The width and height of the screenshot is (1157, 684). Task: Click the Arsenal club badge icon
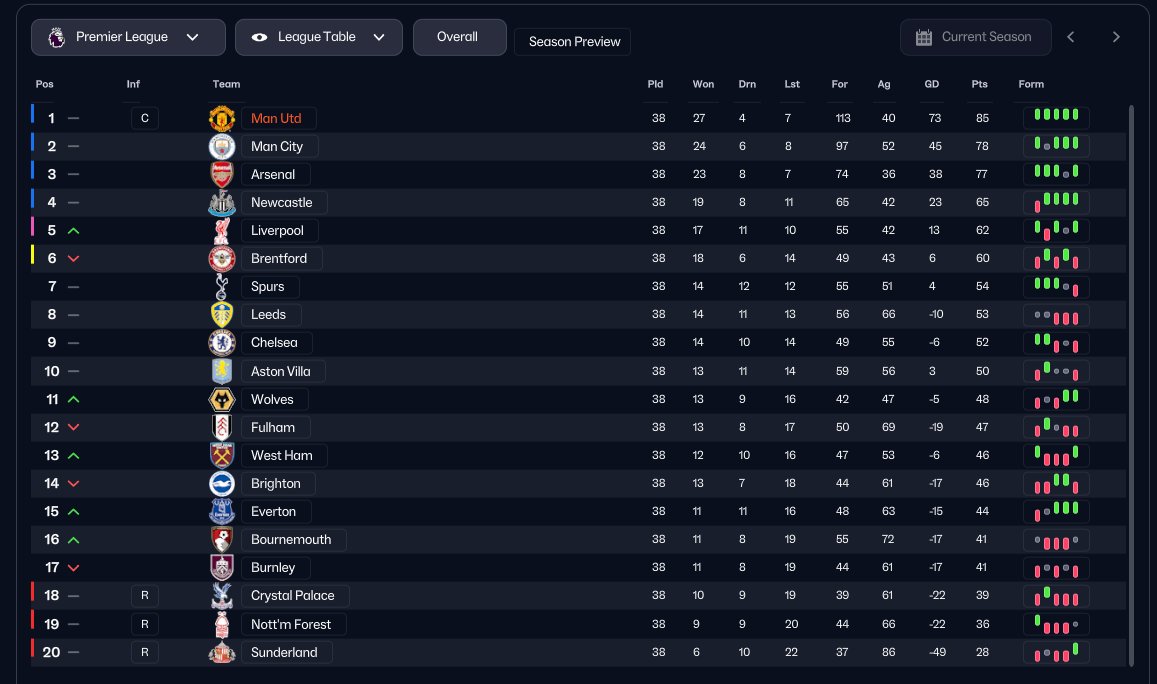(221, 174)
